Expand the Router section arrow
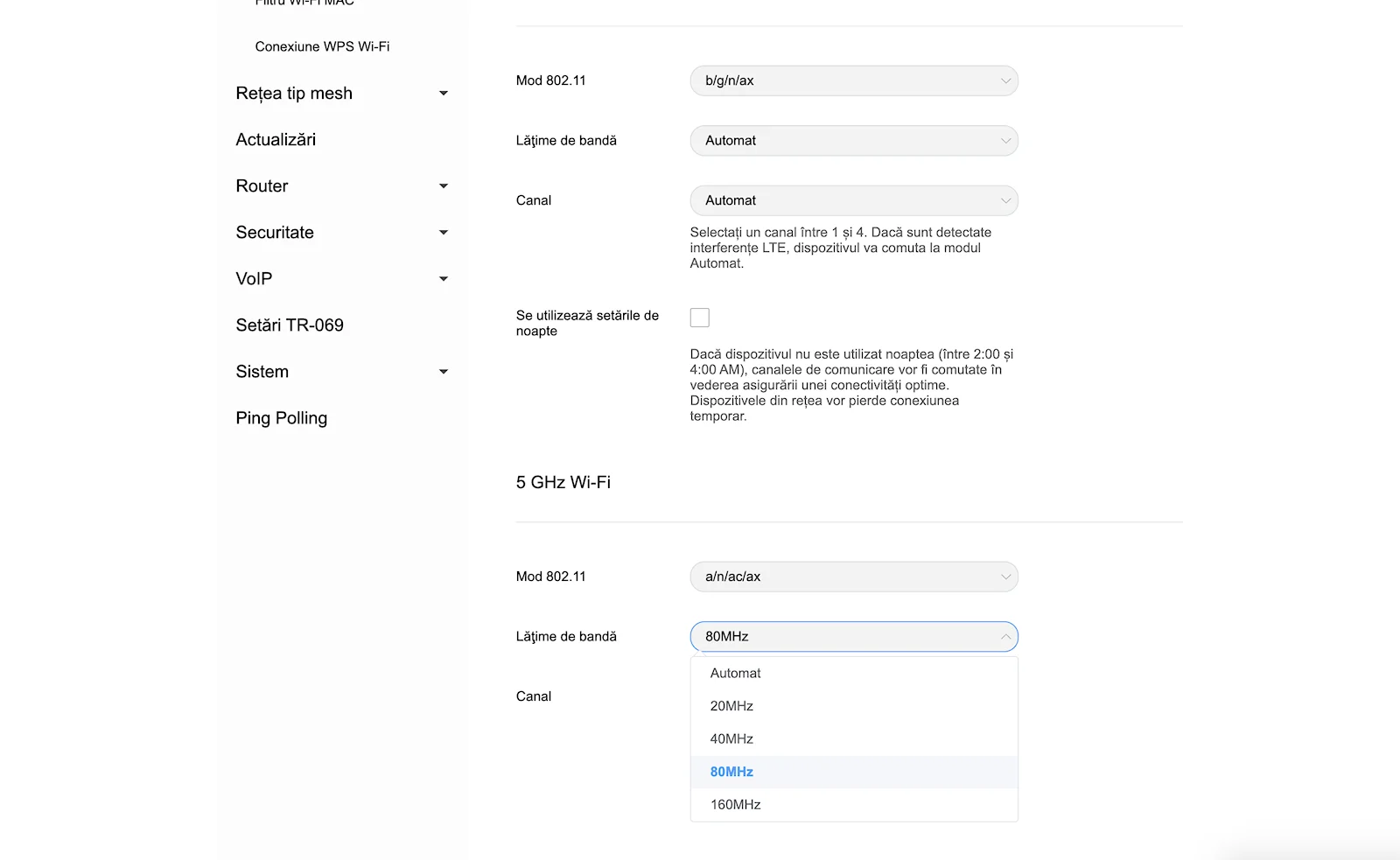Screen dimensions: 1400x860 click(x=444, y=186)
